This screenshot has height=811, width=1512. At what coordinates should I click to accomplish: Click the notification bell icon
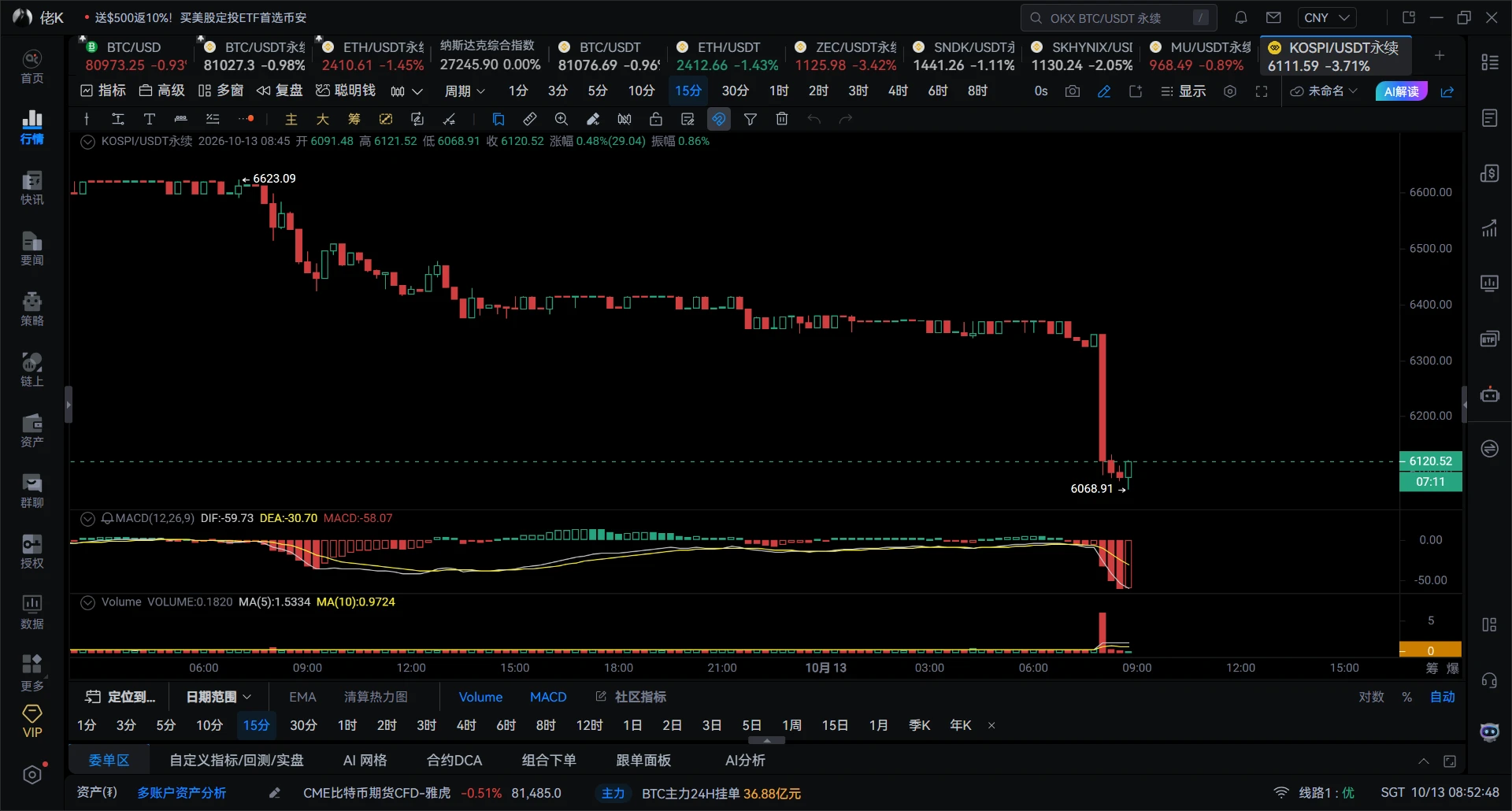[x=1240, y=17]
